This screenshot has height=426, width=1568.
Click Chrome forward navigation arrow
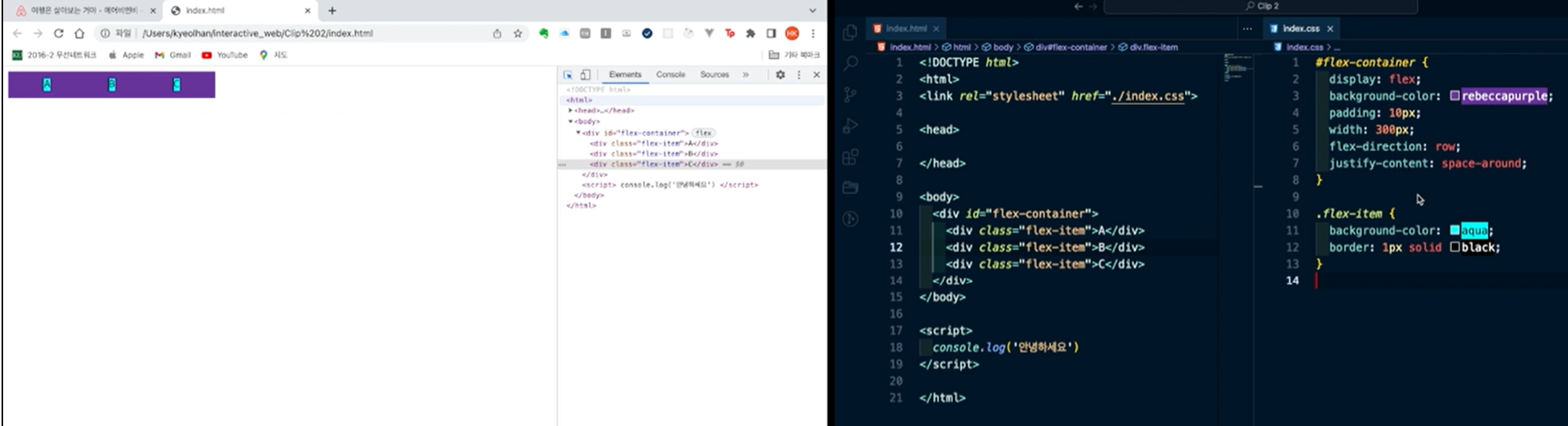(38, 34)
